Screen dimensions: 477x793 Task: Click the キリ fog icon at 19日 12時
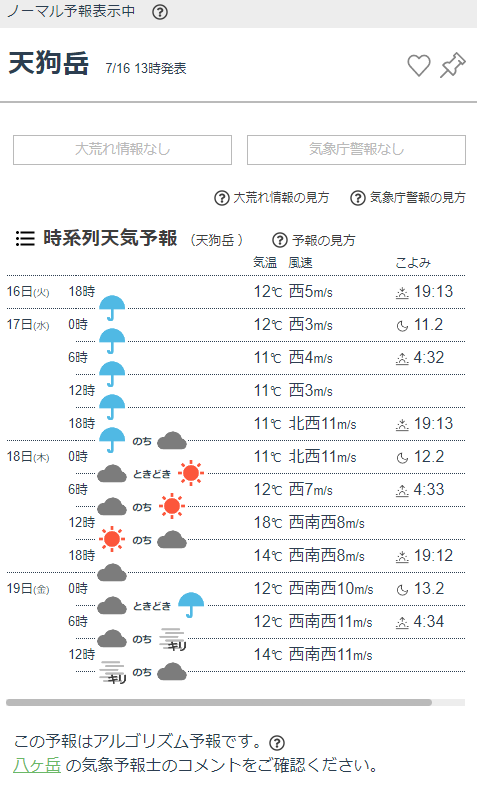point(113,673)
